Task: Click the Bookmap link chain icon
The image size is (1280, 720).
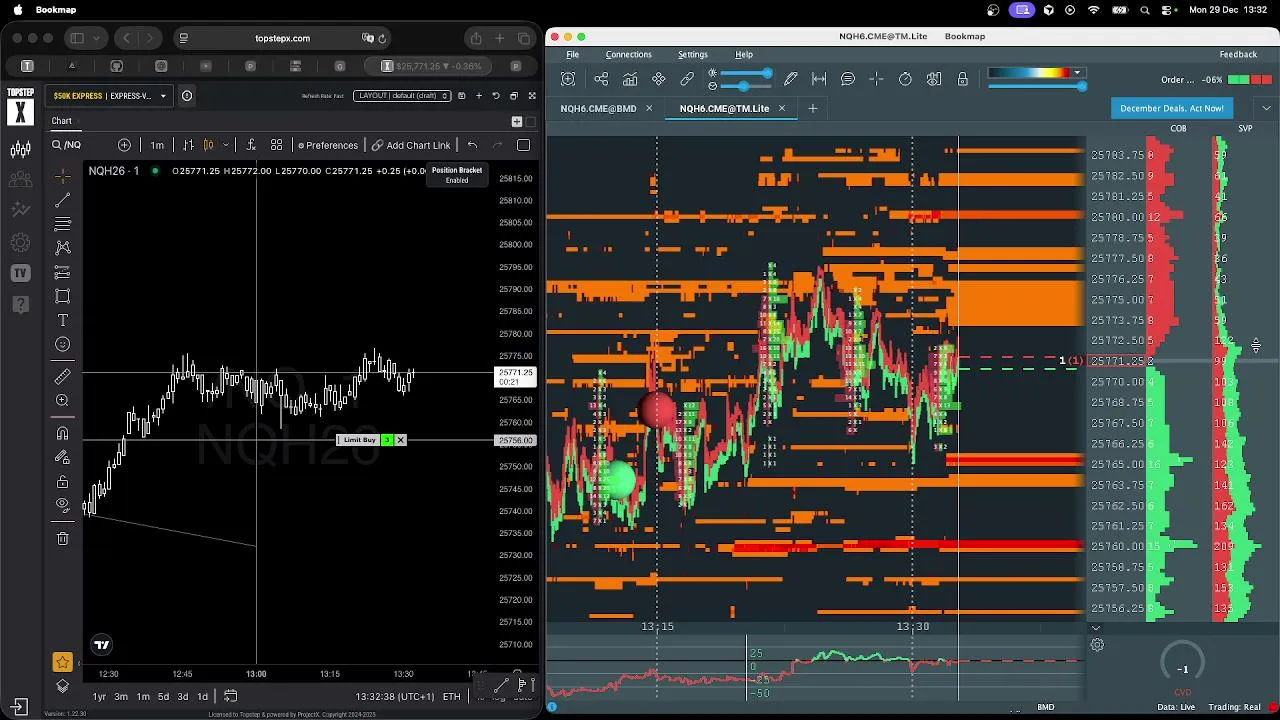Action: pos(687,79)
